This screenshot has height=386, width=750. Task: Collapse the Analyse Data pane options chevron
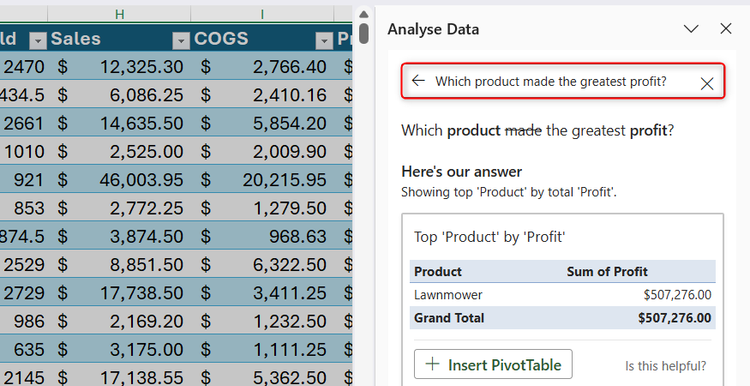pos(691,29)
